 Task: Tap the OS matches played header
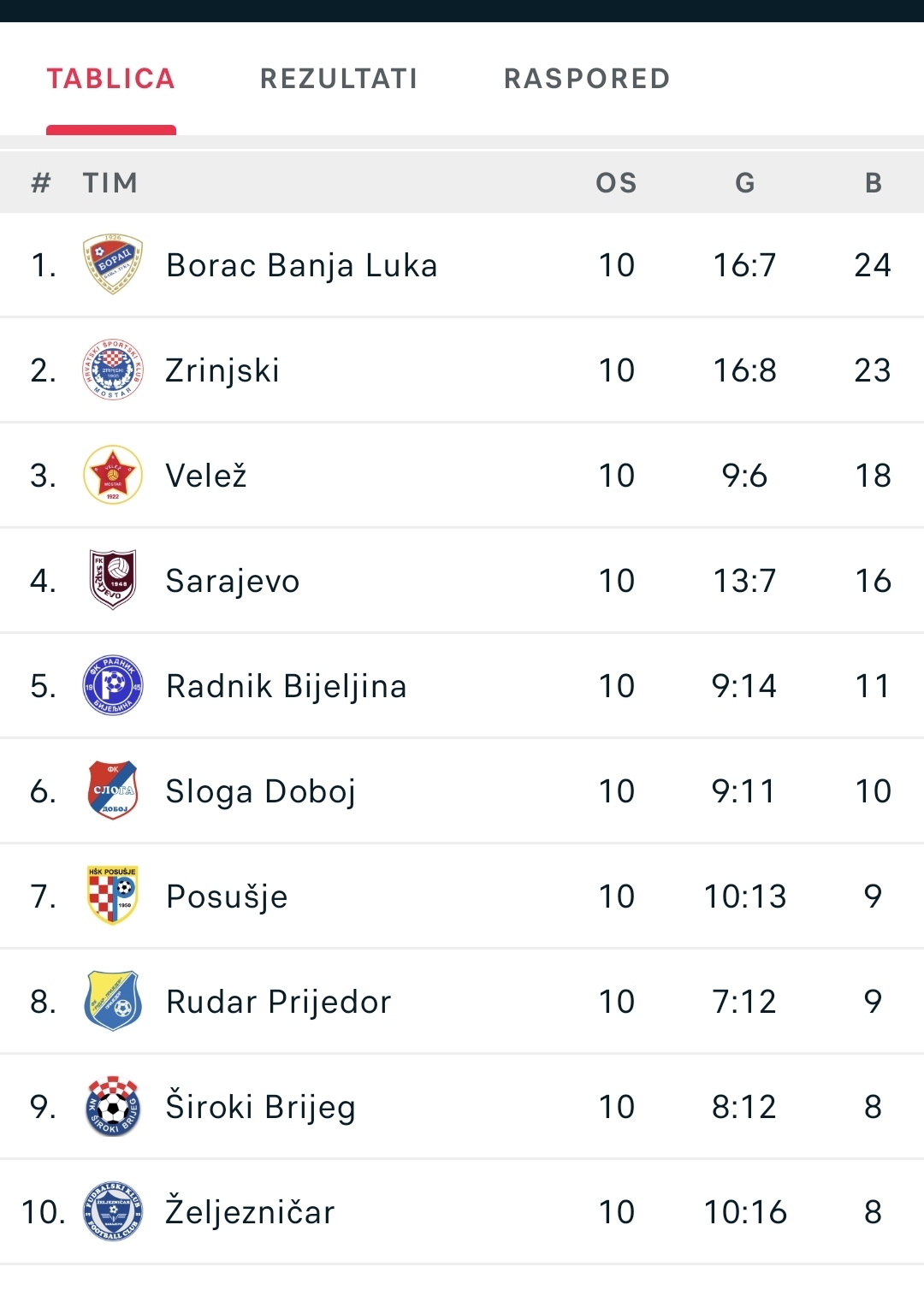click(x=617, y=183)
